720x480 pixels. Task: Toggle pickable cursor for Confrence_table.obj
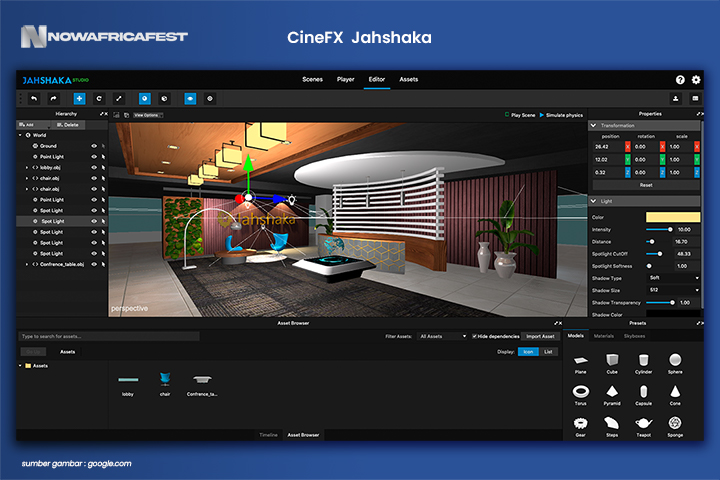coord(103,264)
